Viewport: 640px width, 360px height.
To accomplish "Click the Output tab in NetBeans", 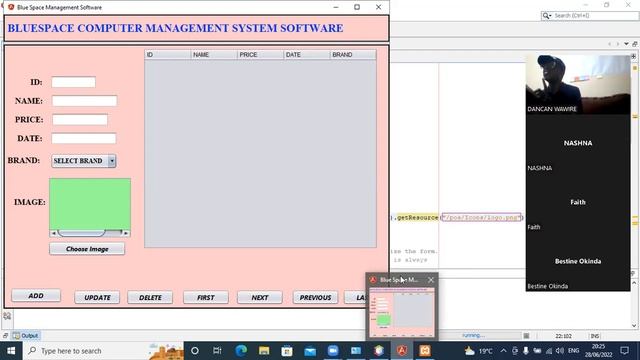I will (26, 336).
